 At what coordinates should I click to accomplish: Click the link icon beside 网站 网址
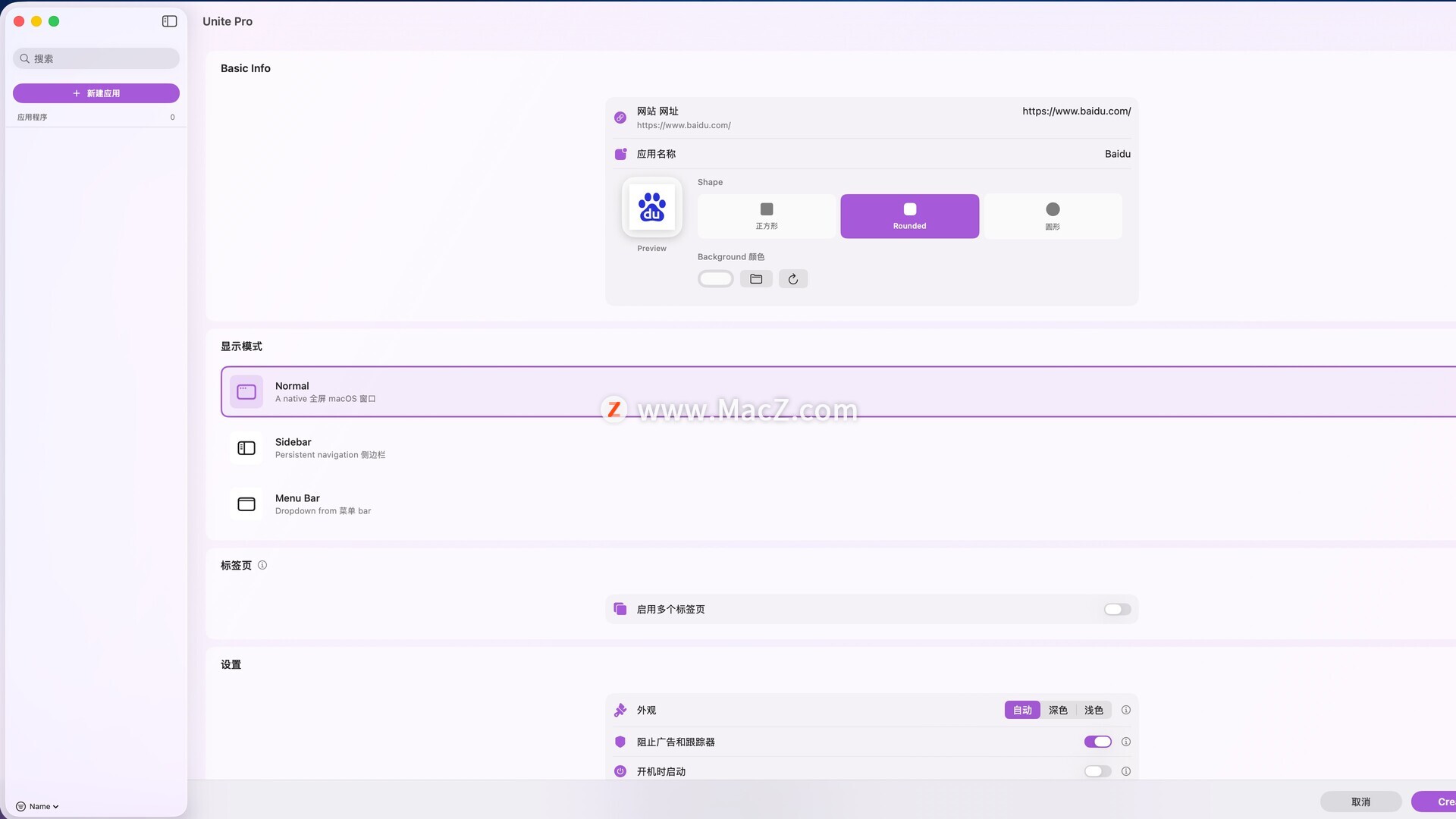coord(620,118)
